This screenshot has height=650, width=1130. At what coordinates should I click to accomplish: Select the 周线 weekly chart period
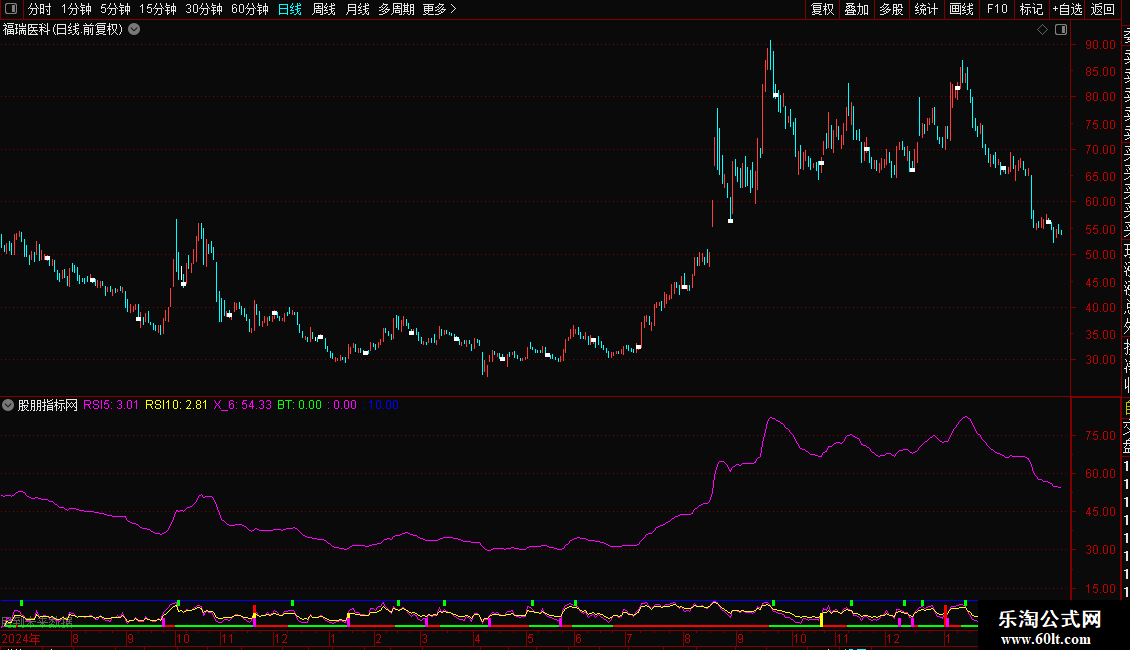[324, 9]
